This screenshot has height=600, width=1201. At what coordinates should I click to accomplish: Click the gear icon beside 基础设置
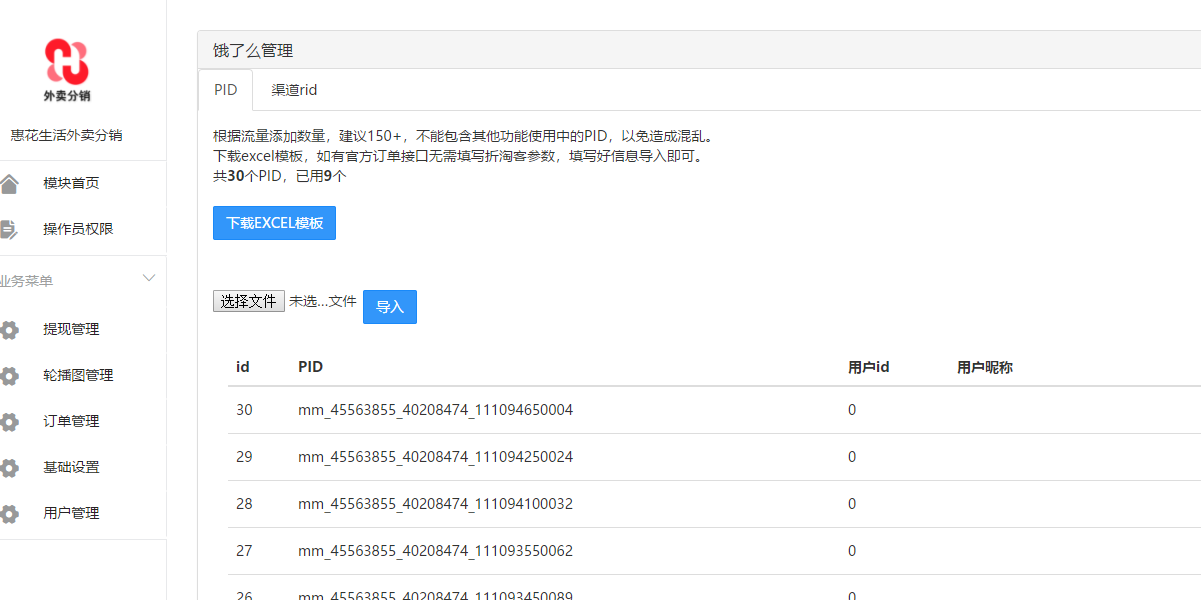click(9, 468)
